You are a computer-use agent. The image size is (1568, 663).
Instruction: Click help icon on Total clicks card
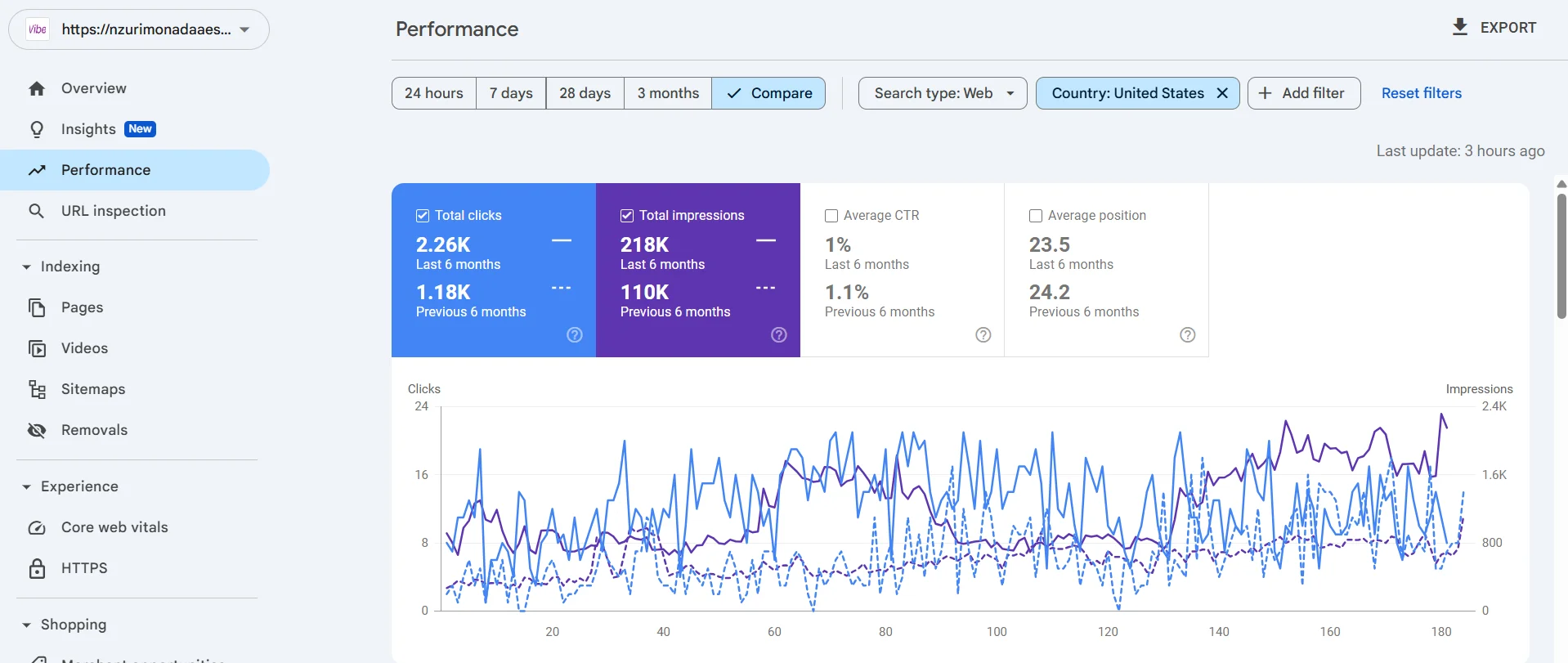(x=575, y=334)
